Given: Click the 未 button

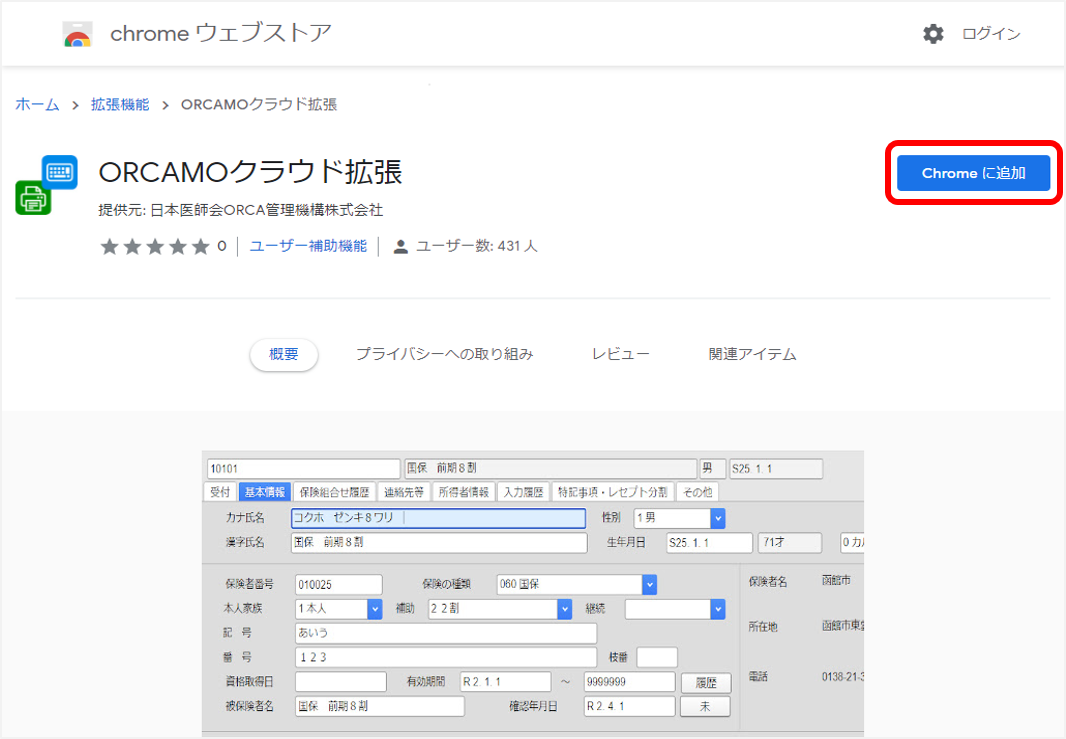Looking at the screenshot, I should 706,706.
